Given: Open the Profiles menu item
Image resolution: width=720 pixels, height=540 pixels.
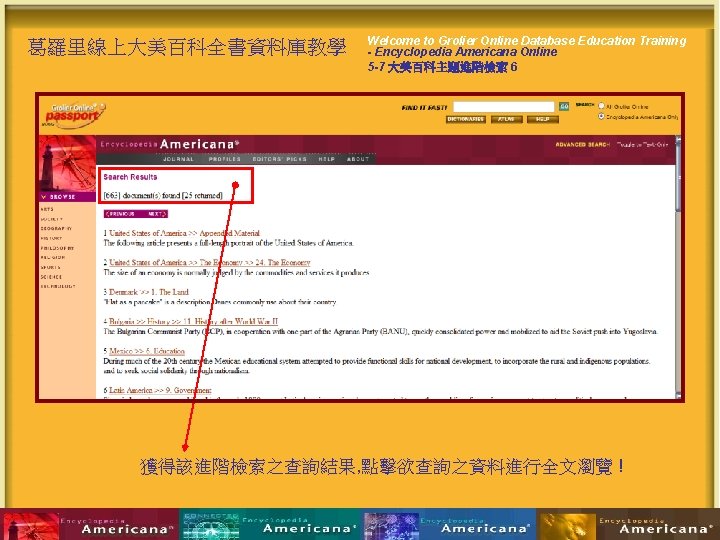Looking at the screenshot, I should point(225,159).
